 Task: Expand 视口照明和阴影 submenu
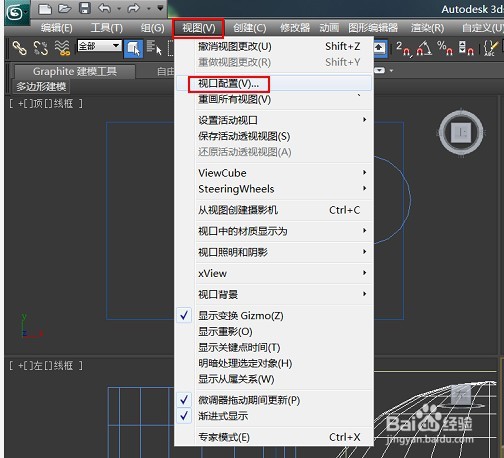click(273, 252)
